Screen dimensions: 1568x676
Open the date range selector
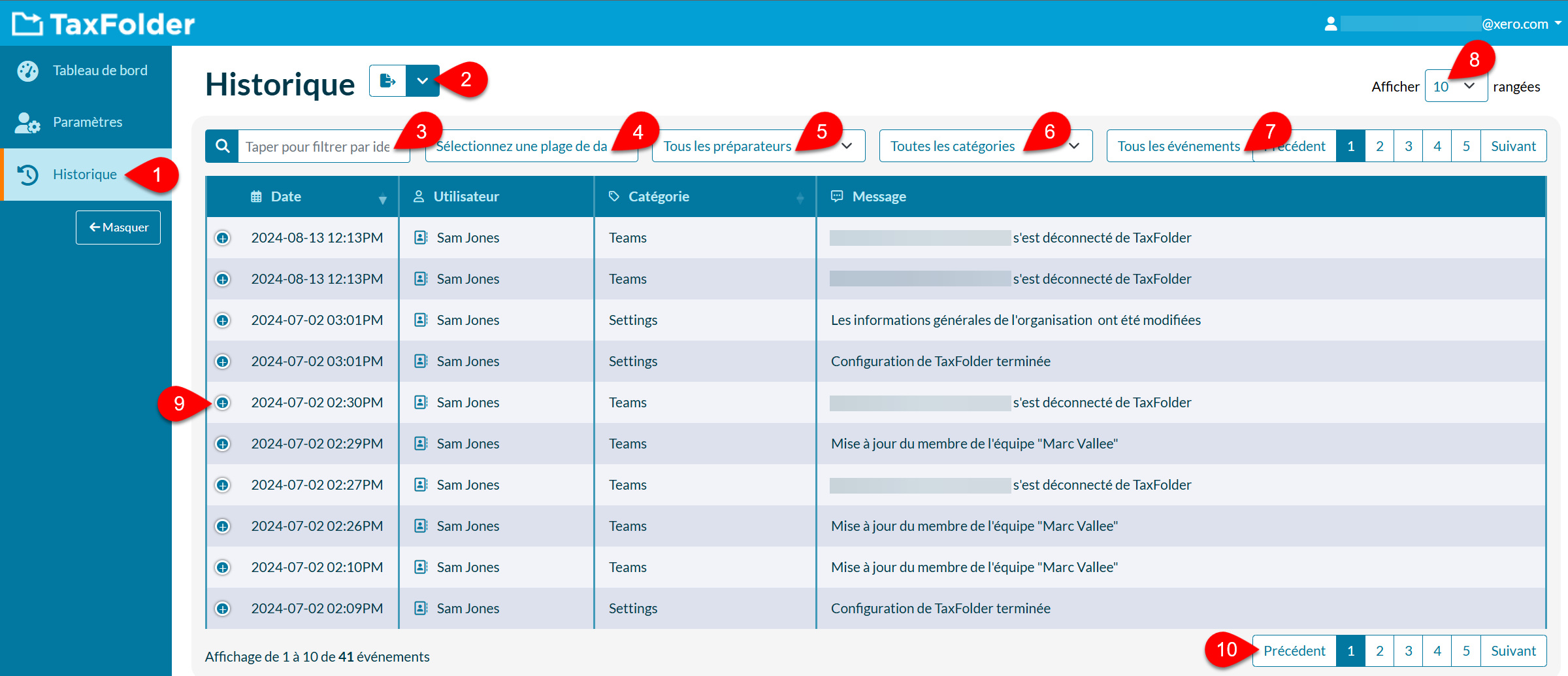(531, 146)
